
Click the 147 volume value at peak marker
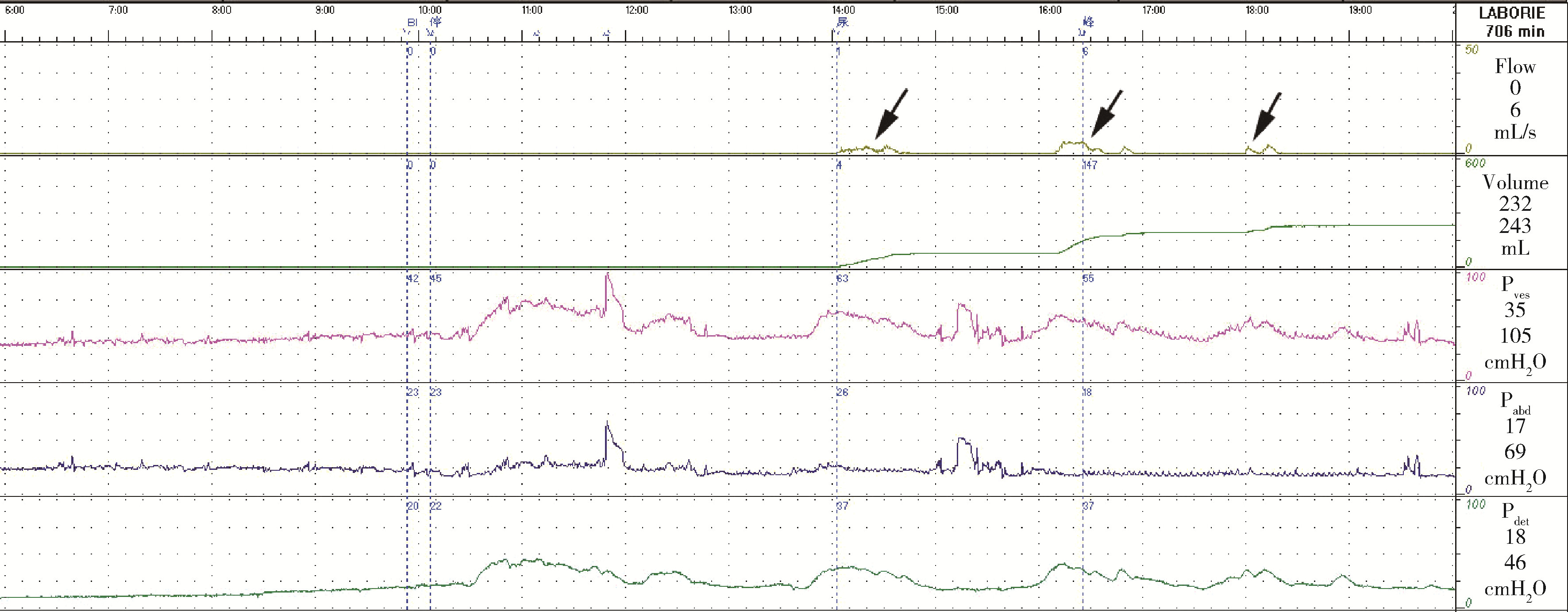point(1090,165)
